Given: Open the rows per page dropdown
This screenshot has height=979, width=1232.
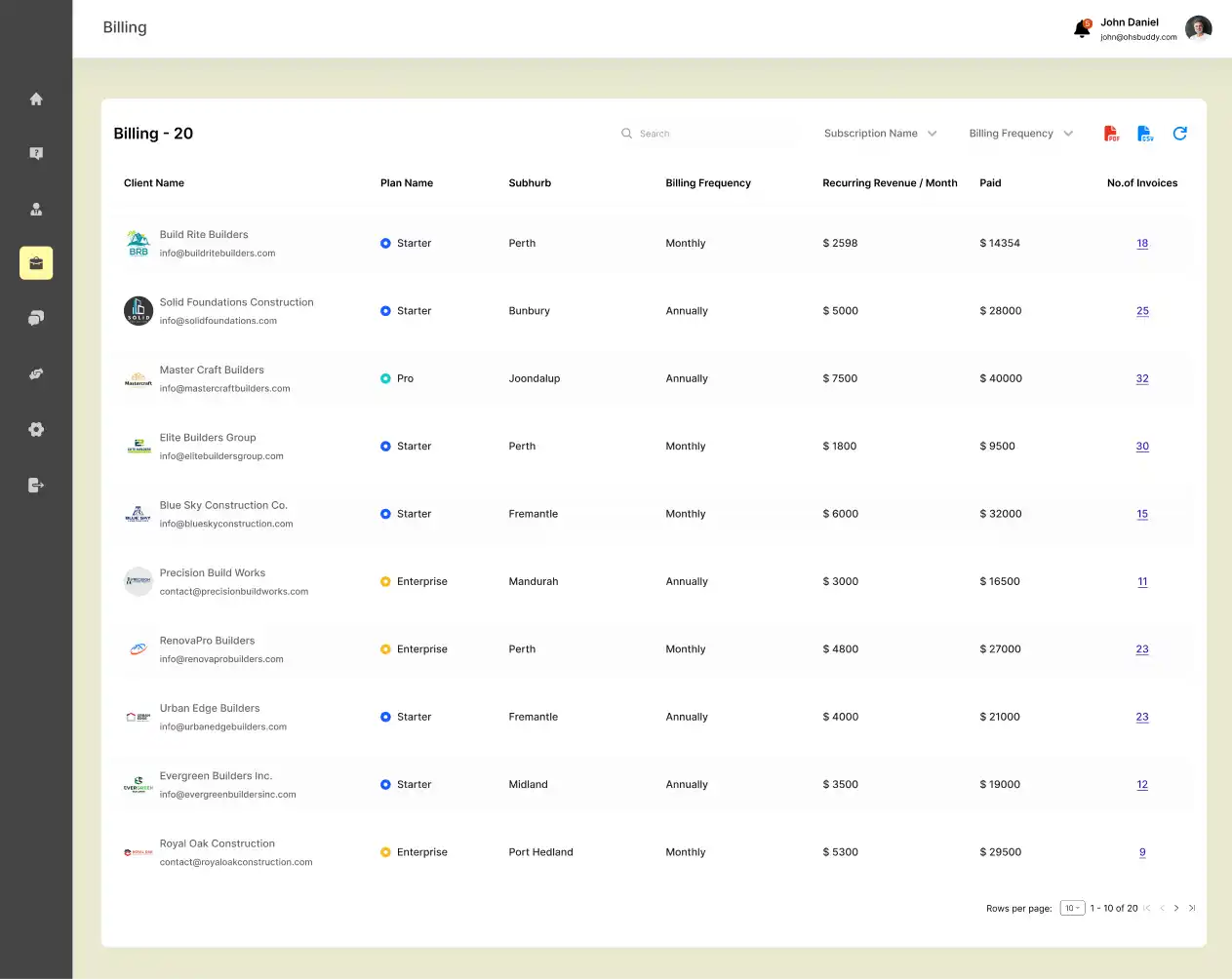Looking at the screenshot, I should tap(1072, 909).
